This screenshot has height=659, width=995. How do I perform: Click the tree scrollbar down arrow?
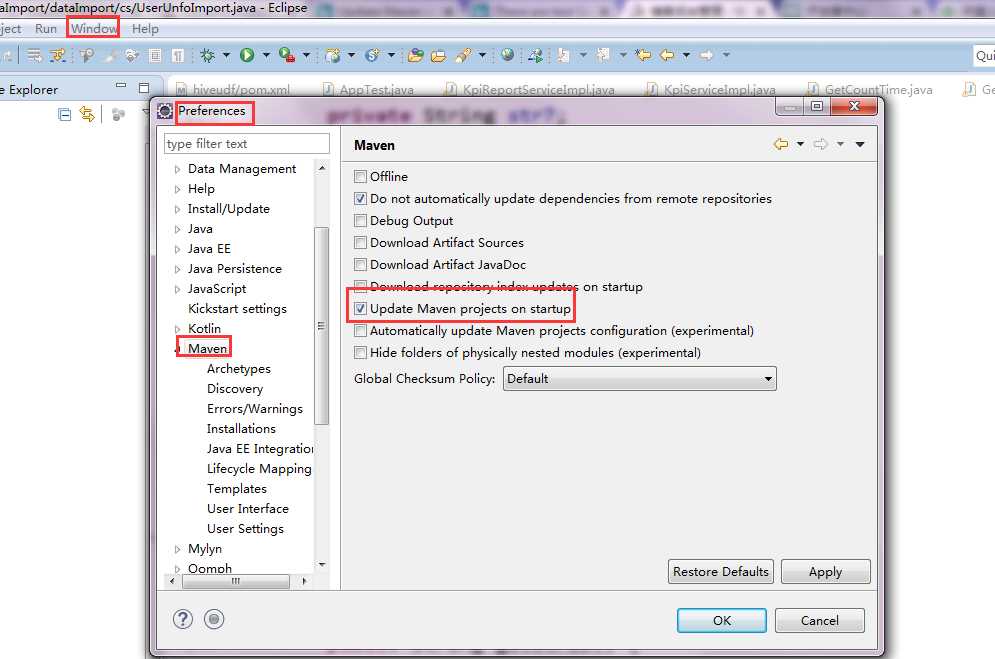pyautogui.click(x=322, y=564)
